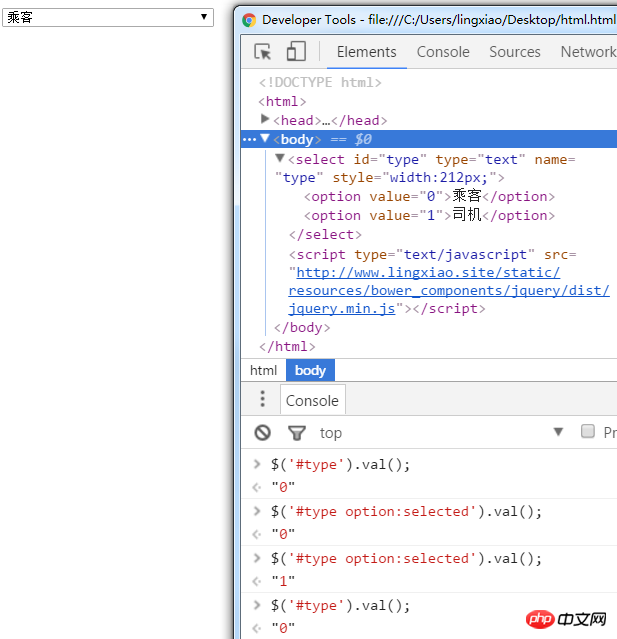
Task: Click the Chrome icon in DevTools title bar
Action: coord(249,20)
